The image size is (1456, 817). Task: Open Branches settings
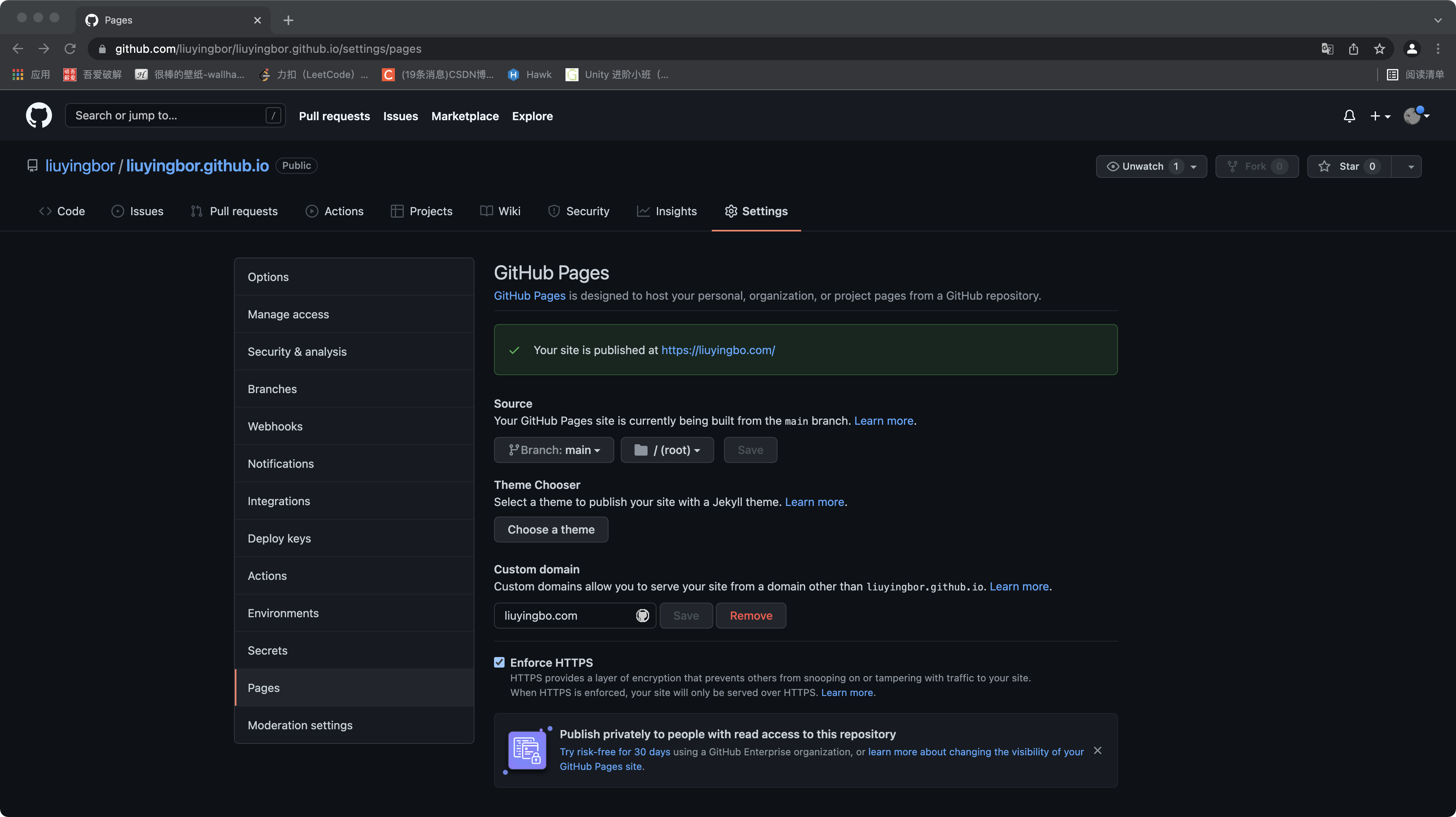click(x=354, y=389)
